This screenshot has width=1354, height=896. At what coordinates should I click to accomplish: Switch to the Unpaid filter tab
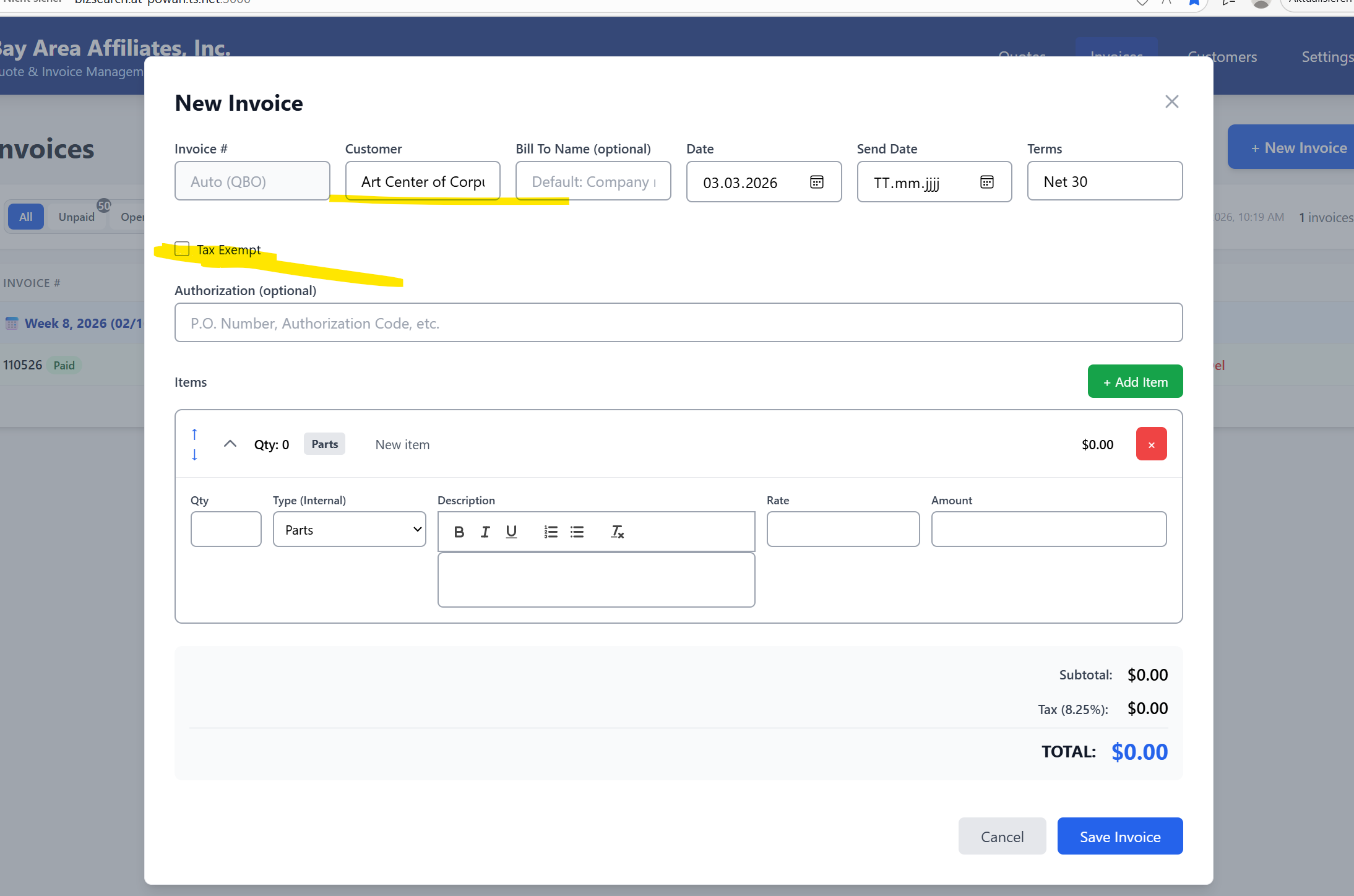tap(77, 217)
